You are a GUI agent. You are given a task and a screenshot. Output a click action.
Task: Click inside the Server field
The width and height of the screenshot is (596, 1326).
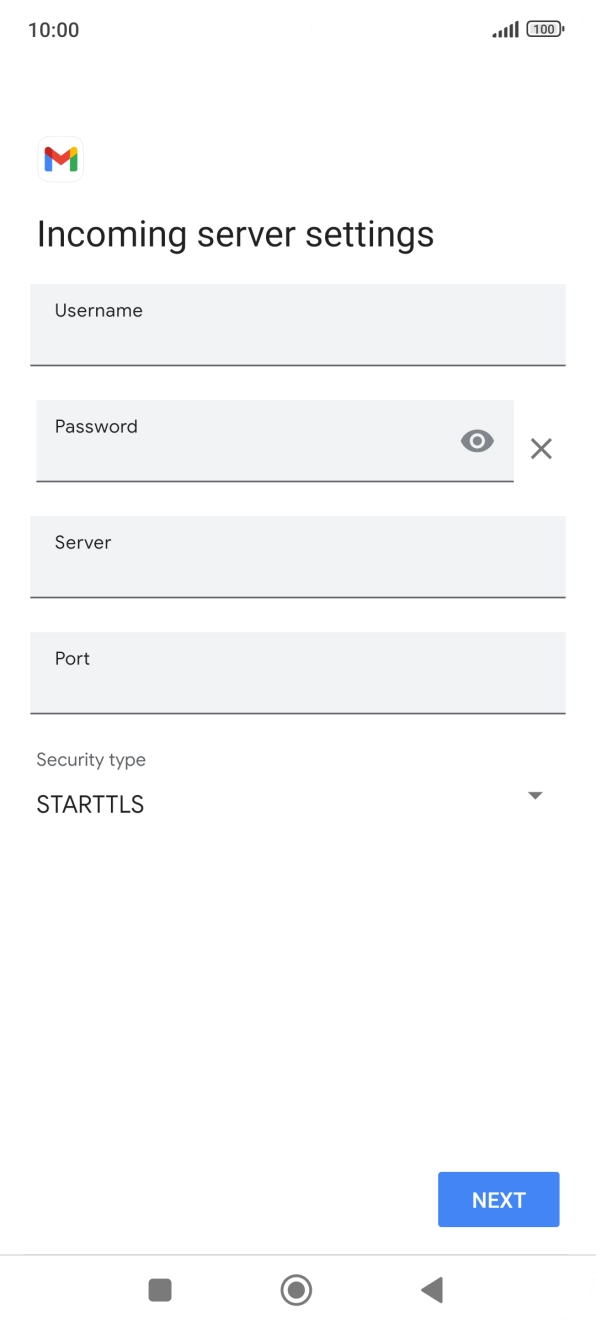click(298, 557)
